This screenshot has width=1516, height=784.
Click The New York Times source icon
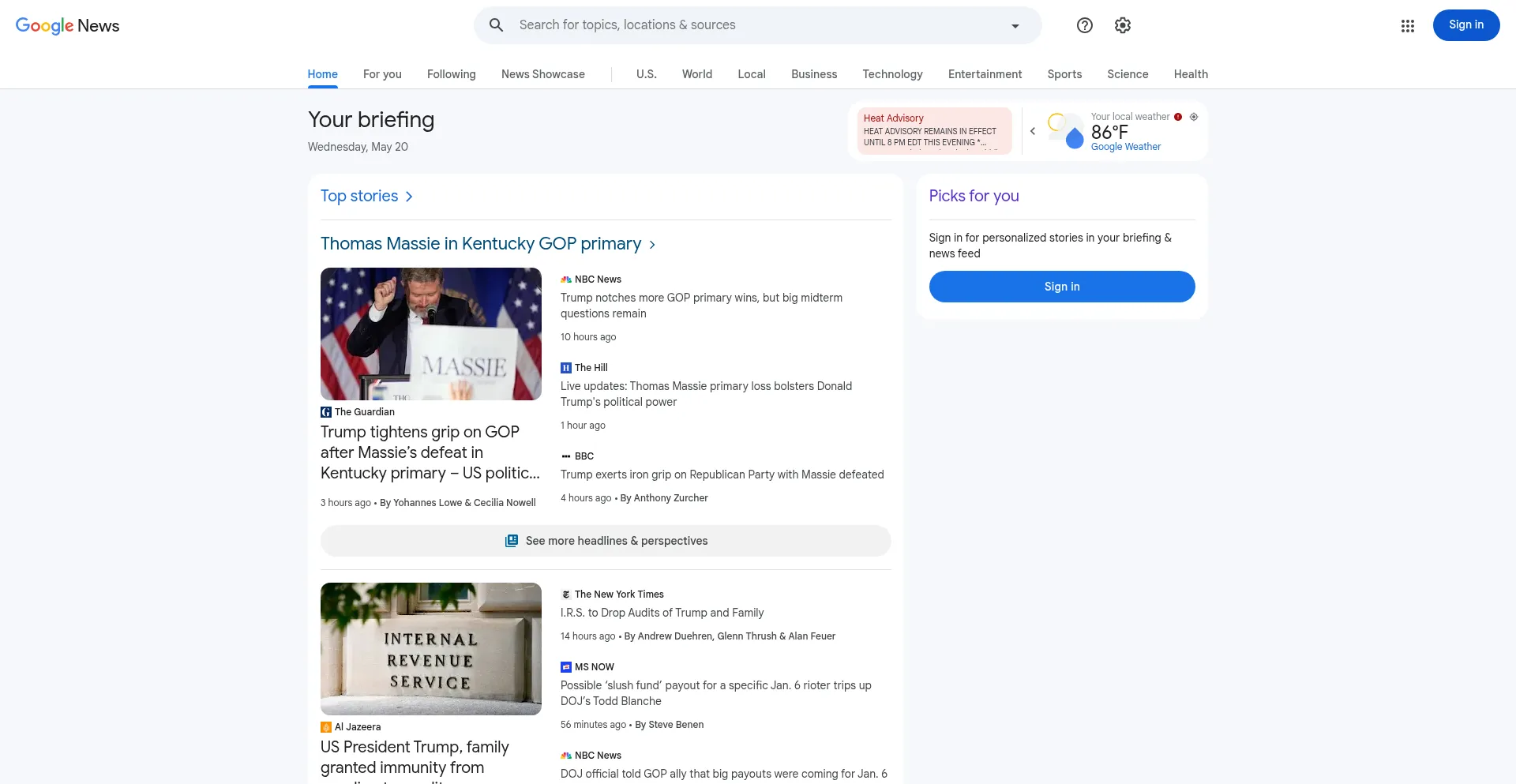pyautogui.click(x=566, y=595)
